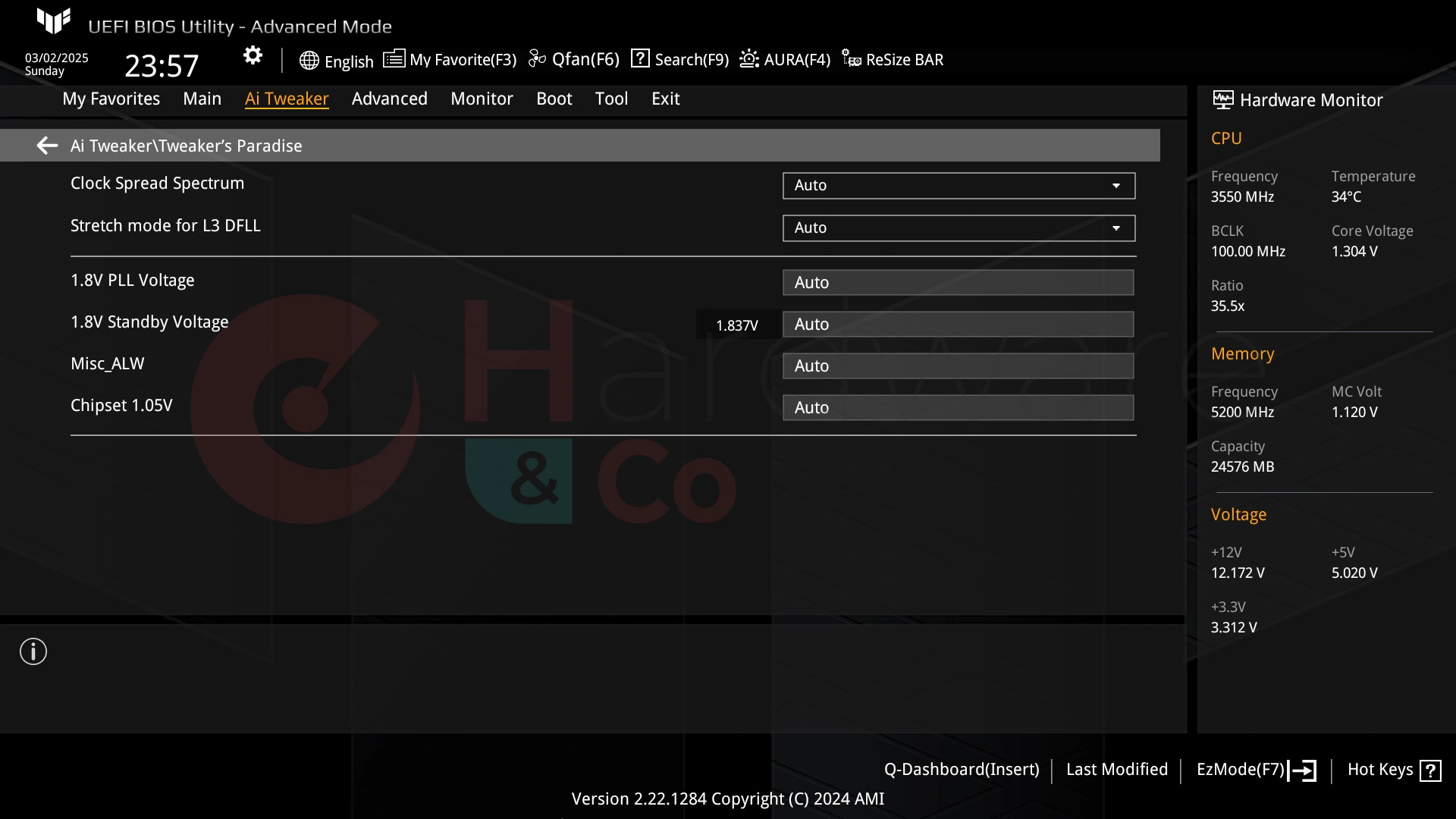
Task: Click the Stretch mode dropdown arrow
Action: 1116,228
